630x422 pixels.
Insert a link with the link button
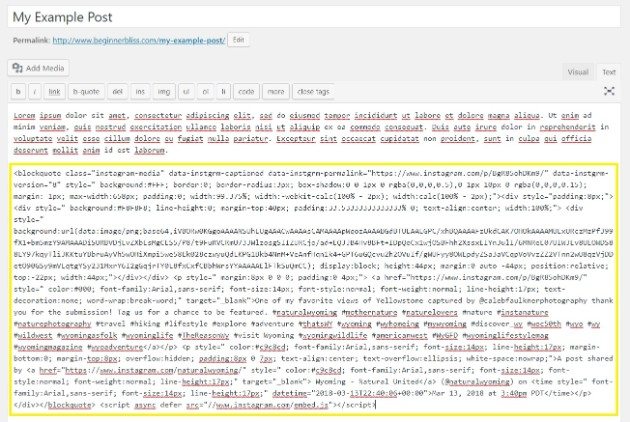(x=56, y=90)
